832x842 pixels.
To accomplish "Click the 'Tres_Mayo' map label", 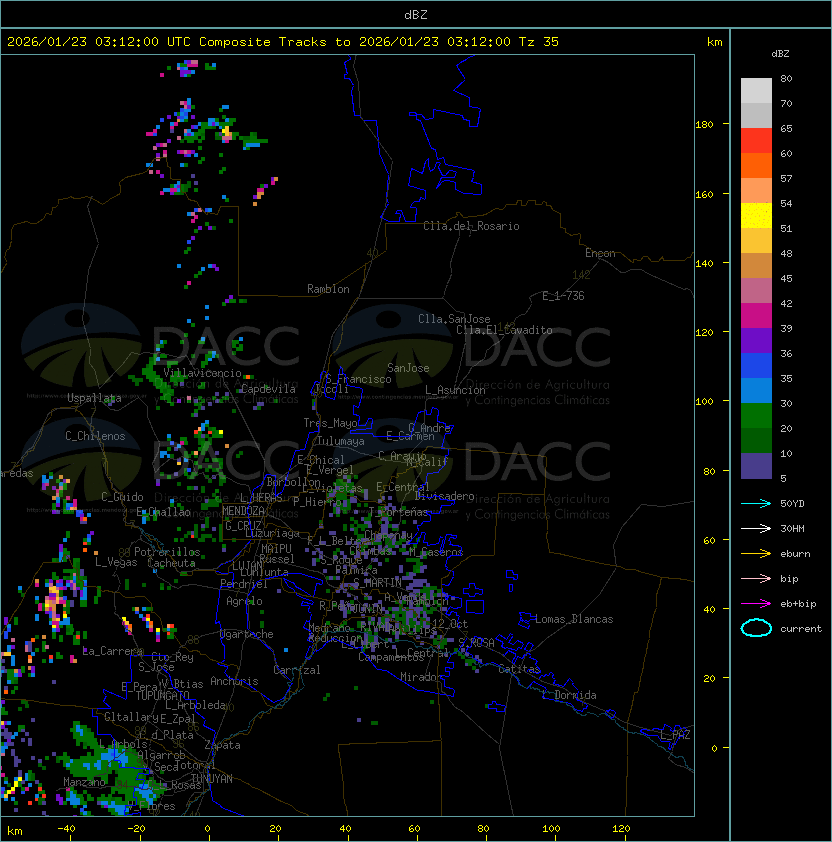I will [330, 423].
